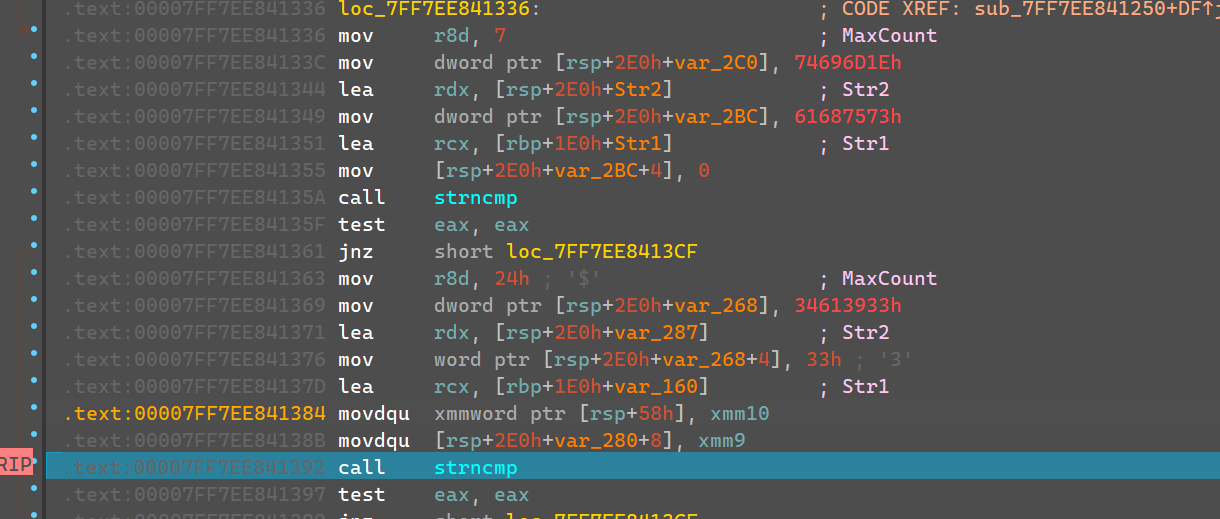The image size is (1220, 519).
Task: Click address .text:00007FF7EE84135F
Action: (194, 225)
